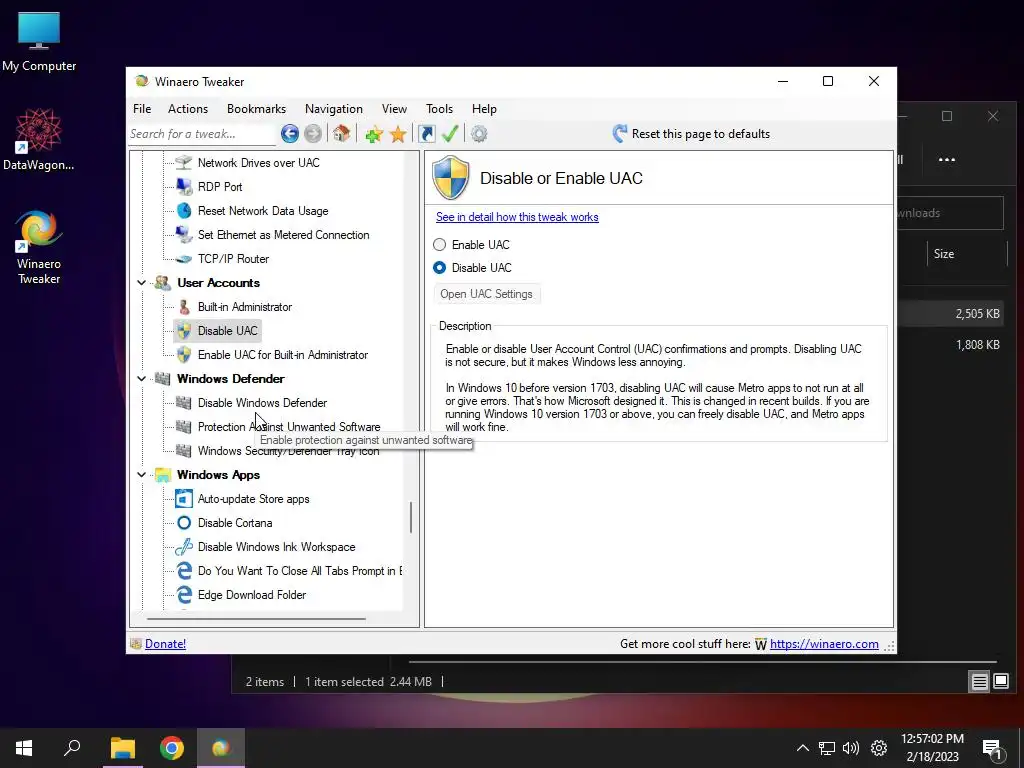This screenshot has width=1024, height=768.
Task: Open the Bookmarks menu
Action: 257,109
